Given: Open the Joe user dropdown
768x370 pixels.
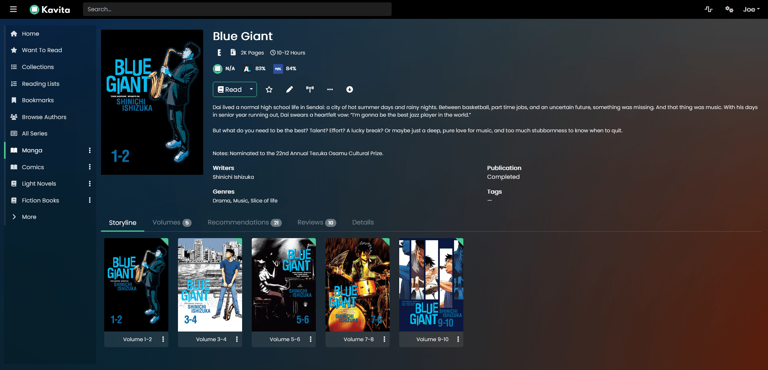Looking at the screenshot, I should tap(751, 9).
